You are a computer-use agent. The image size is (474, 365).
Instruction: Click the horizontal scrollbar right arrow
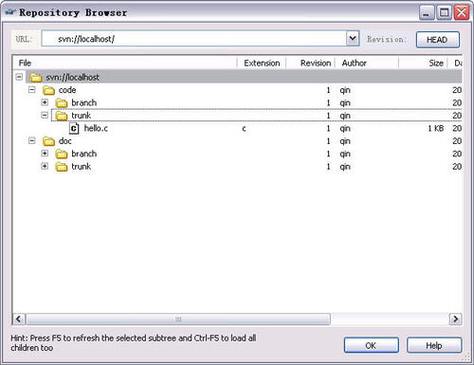455,319
